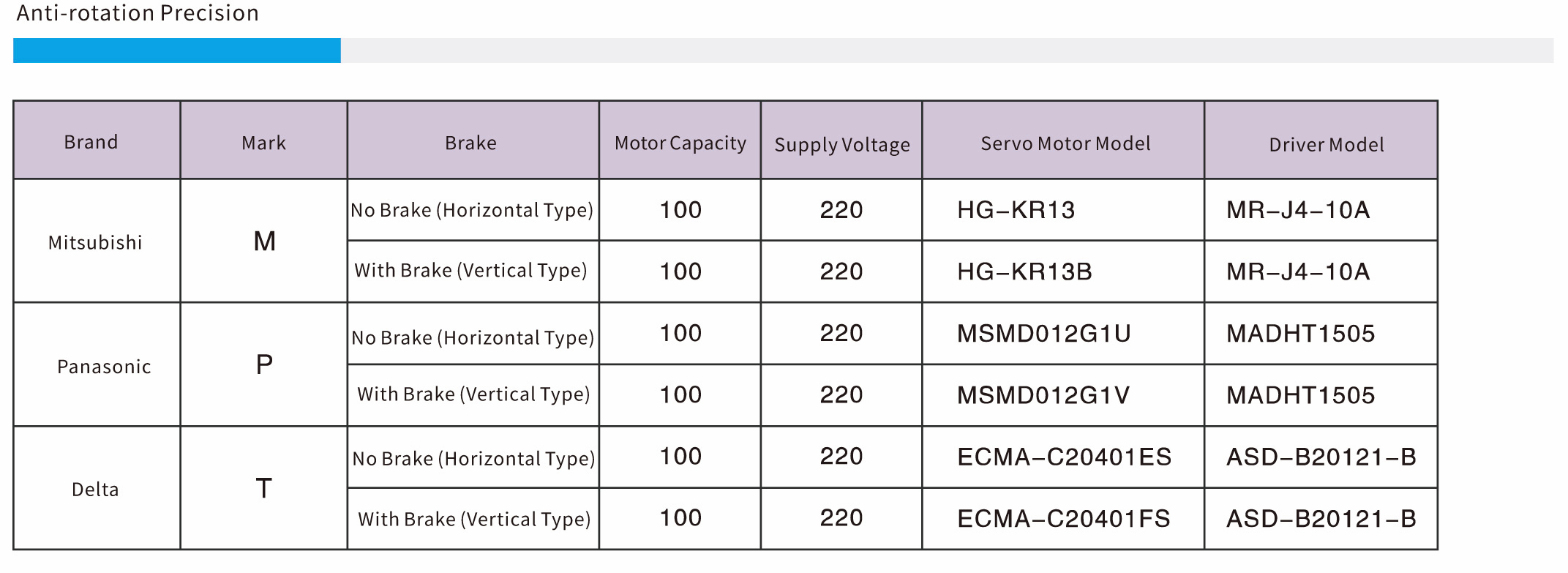Click the Servo Motor Model header
This screenshot has width=1568, height=573.
[1065, 143]
